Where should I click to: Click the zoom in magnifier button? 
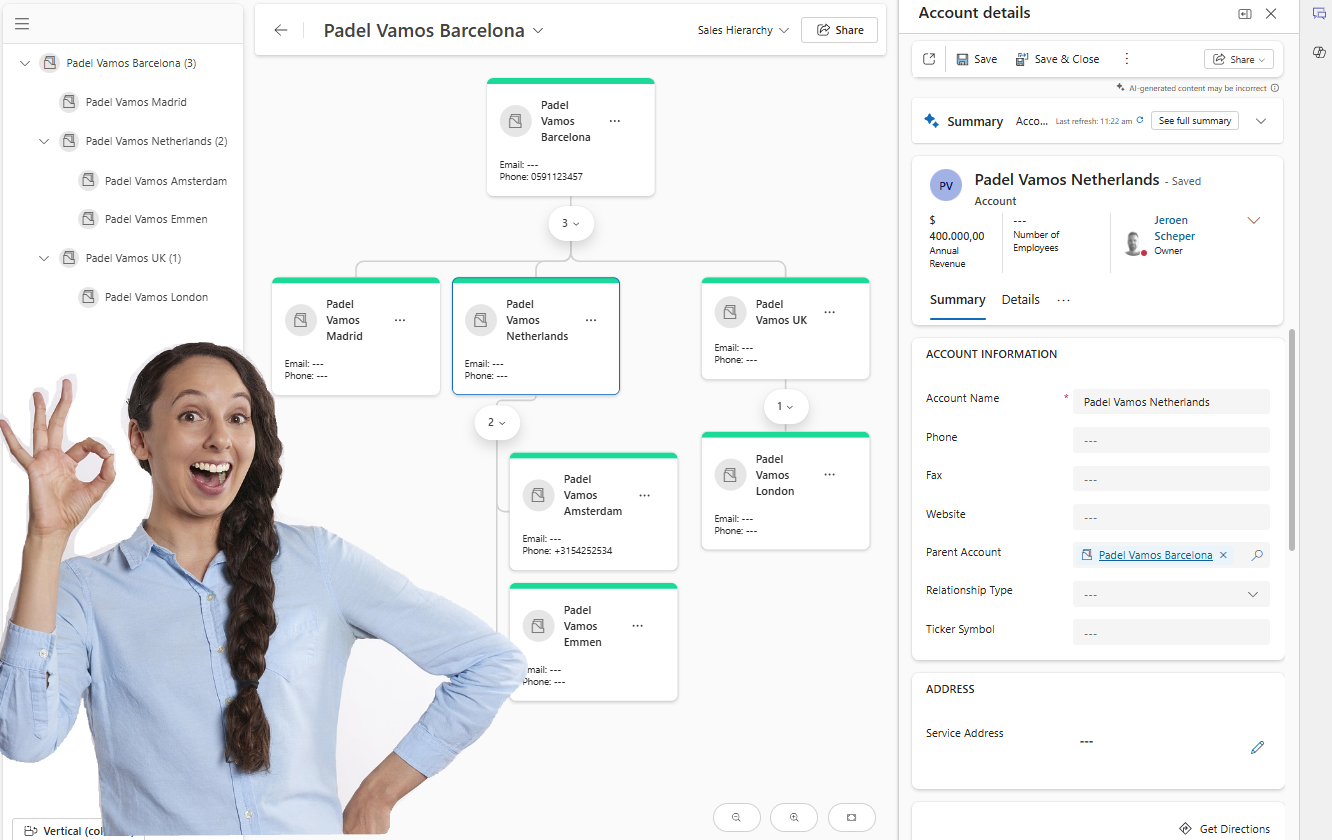click(794, 817)
